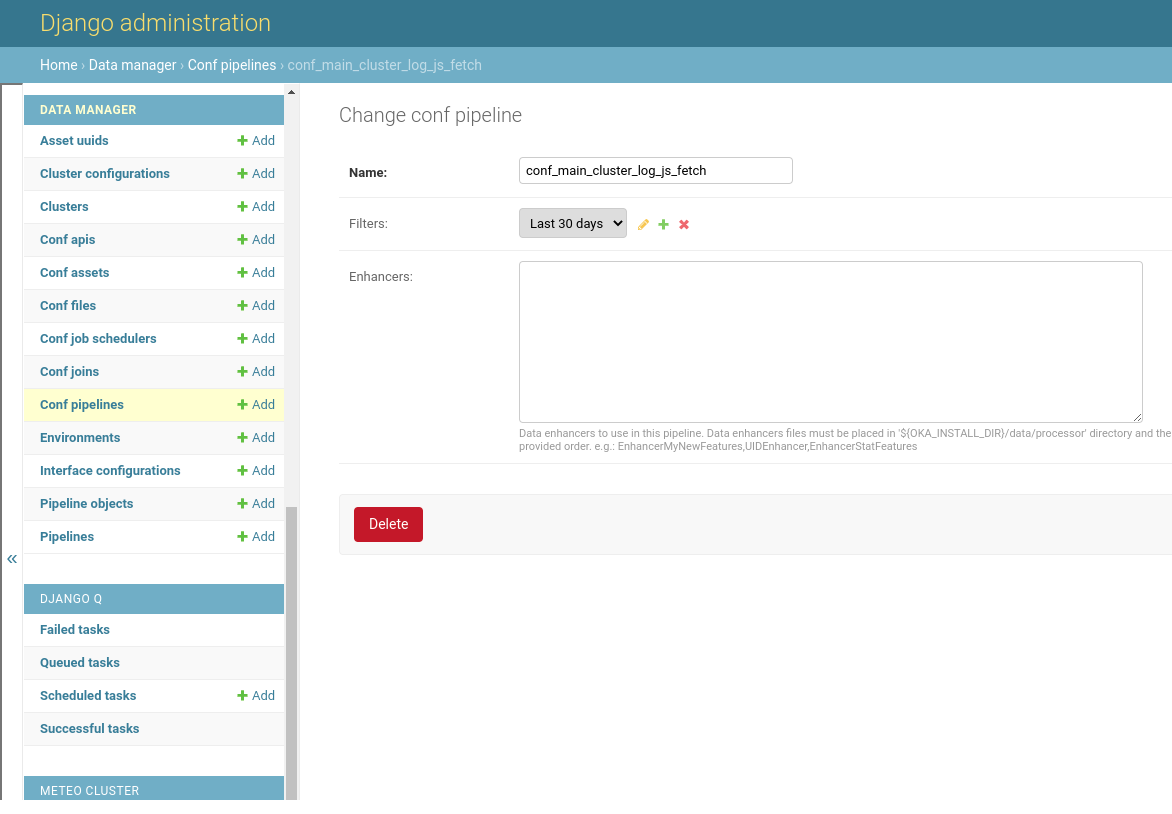The width and height of the screenshot is (1172, 814).
Task: Add a new Cluster configuration
Action: [256, 174]
